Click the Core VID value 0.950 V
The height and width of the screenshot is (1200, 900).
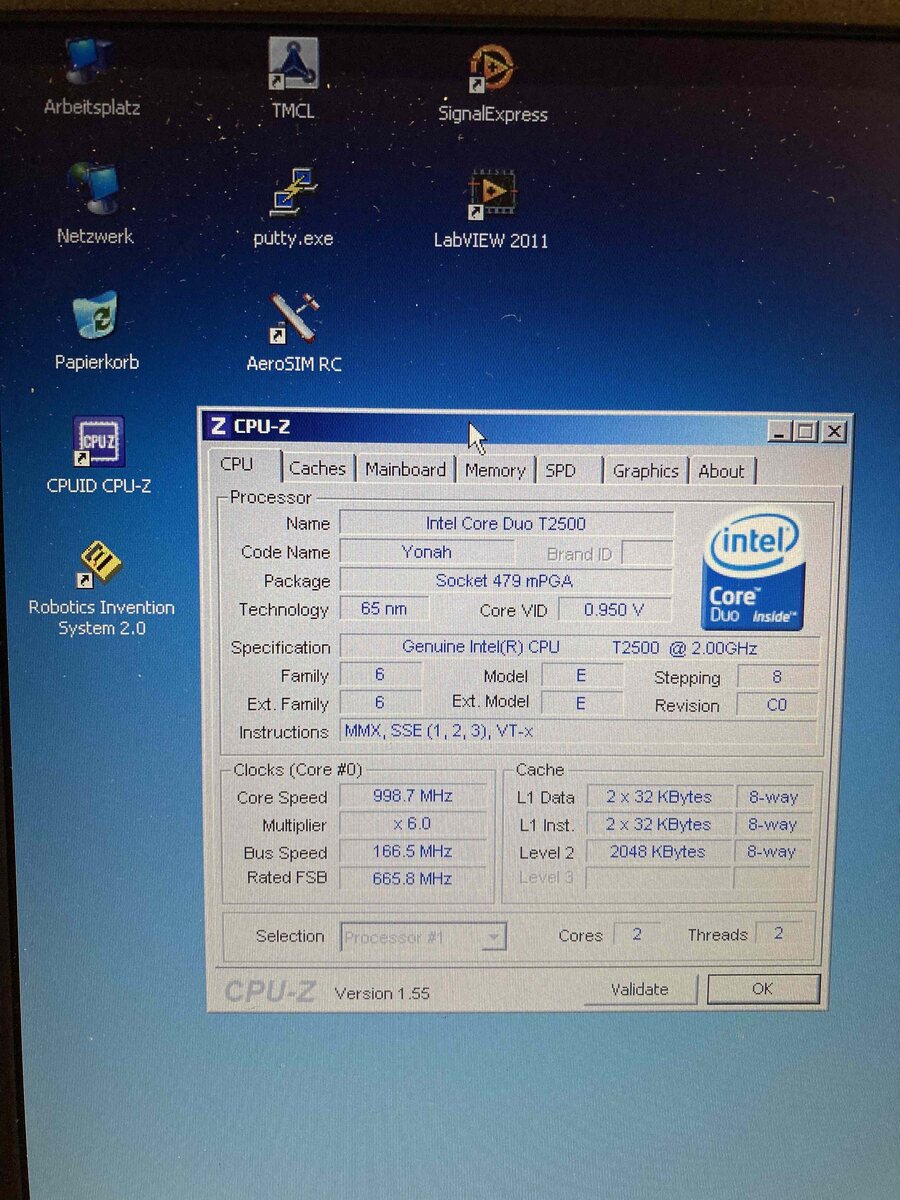pos(615,609)
